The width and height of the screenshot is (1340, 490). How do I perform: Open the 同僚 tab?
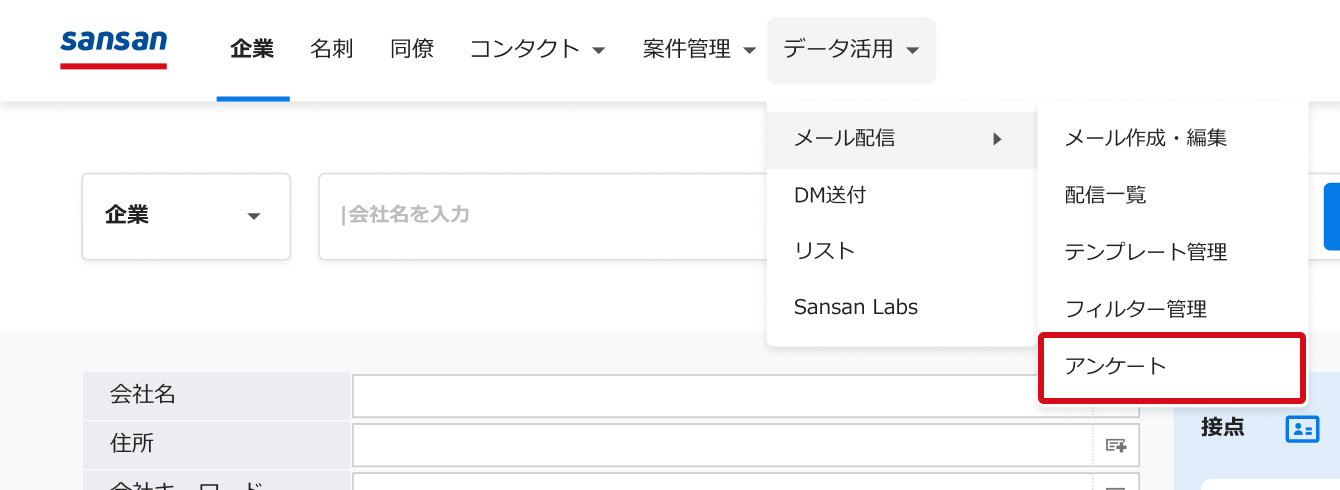pos(412,49)
